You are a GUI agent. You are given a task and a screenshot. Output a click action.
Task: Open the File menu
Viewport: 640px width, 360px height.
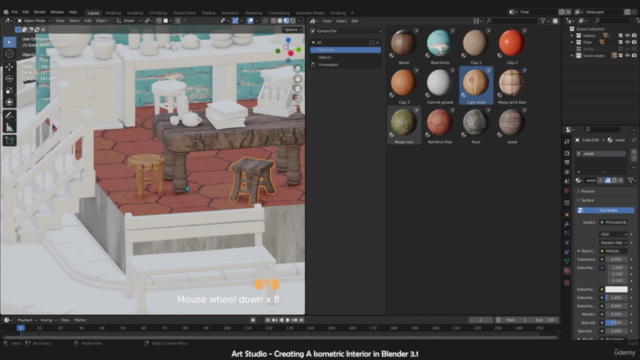[15, 12]
